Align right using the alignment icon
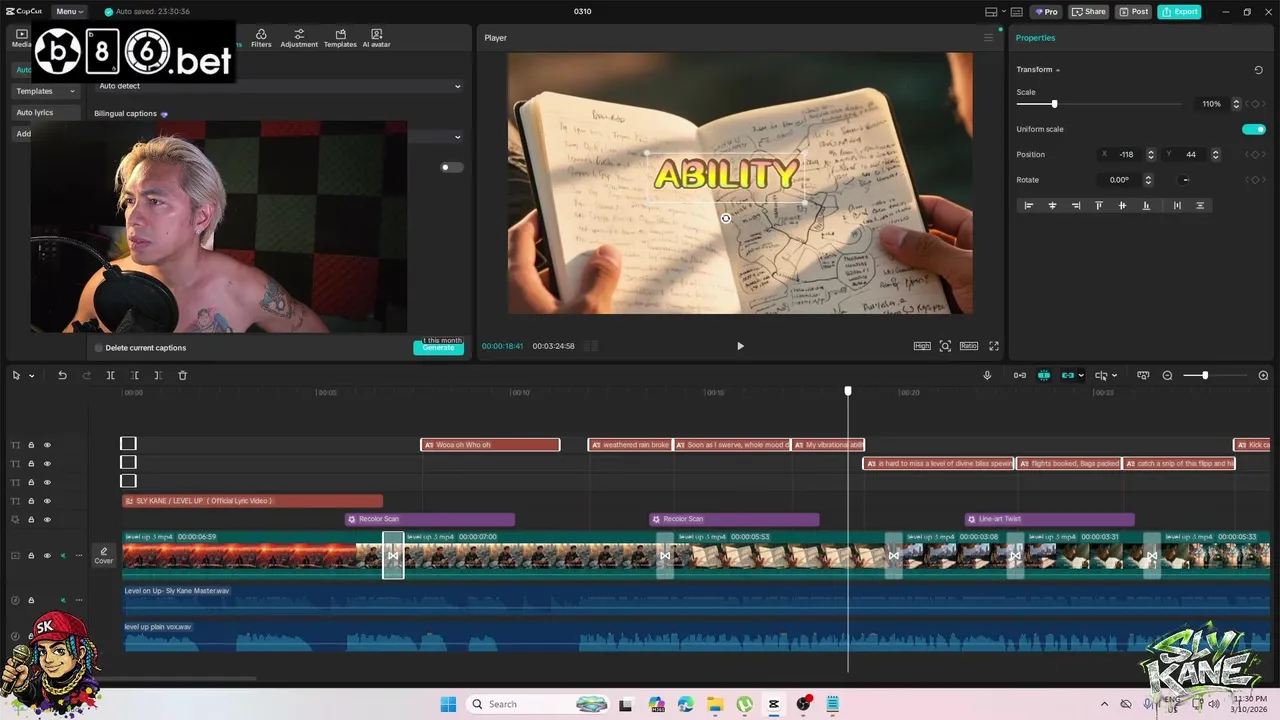 click(x=1076, y=205)
